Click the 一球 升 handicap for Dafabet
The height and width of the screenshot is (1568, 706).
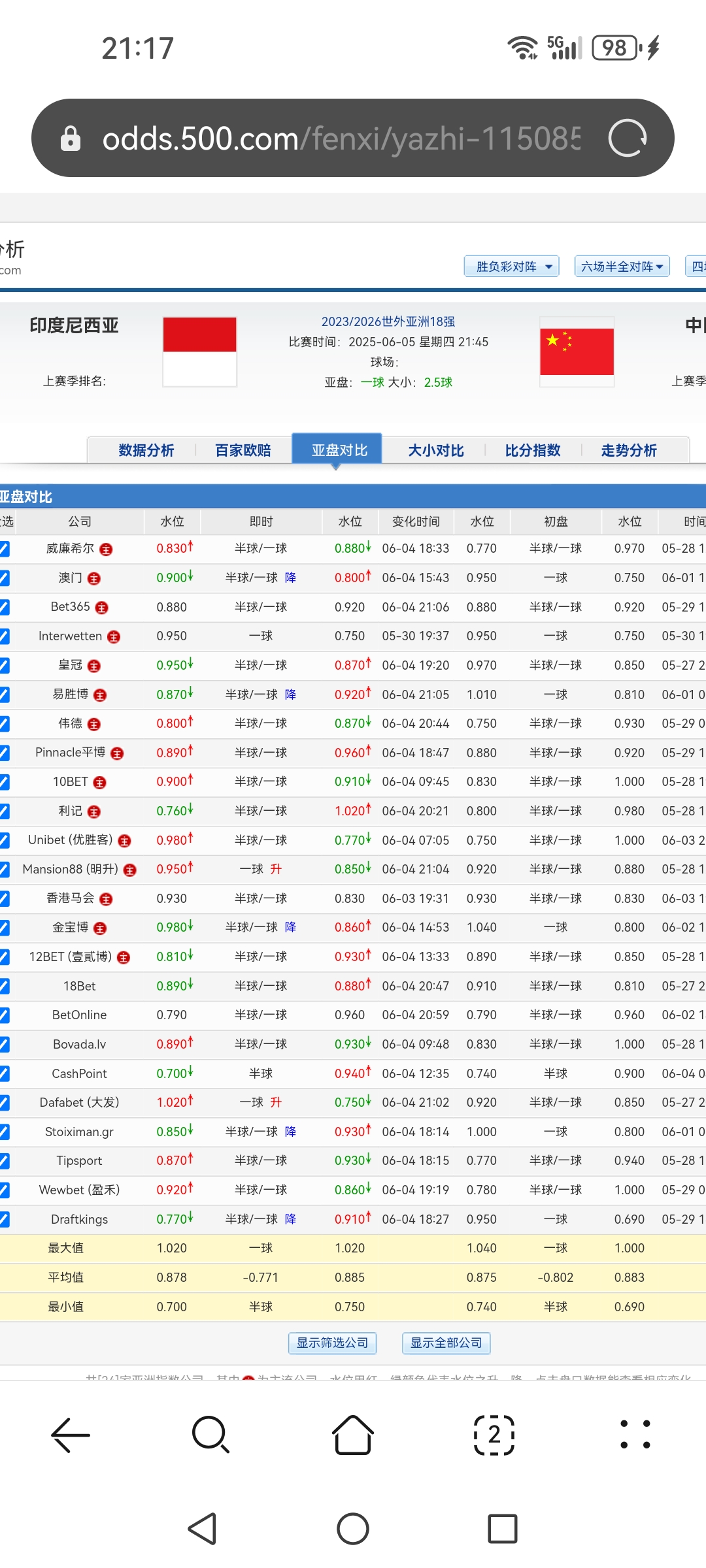pos(261,1102)
